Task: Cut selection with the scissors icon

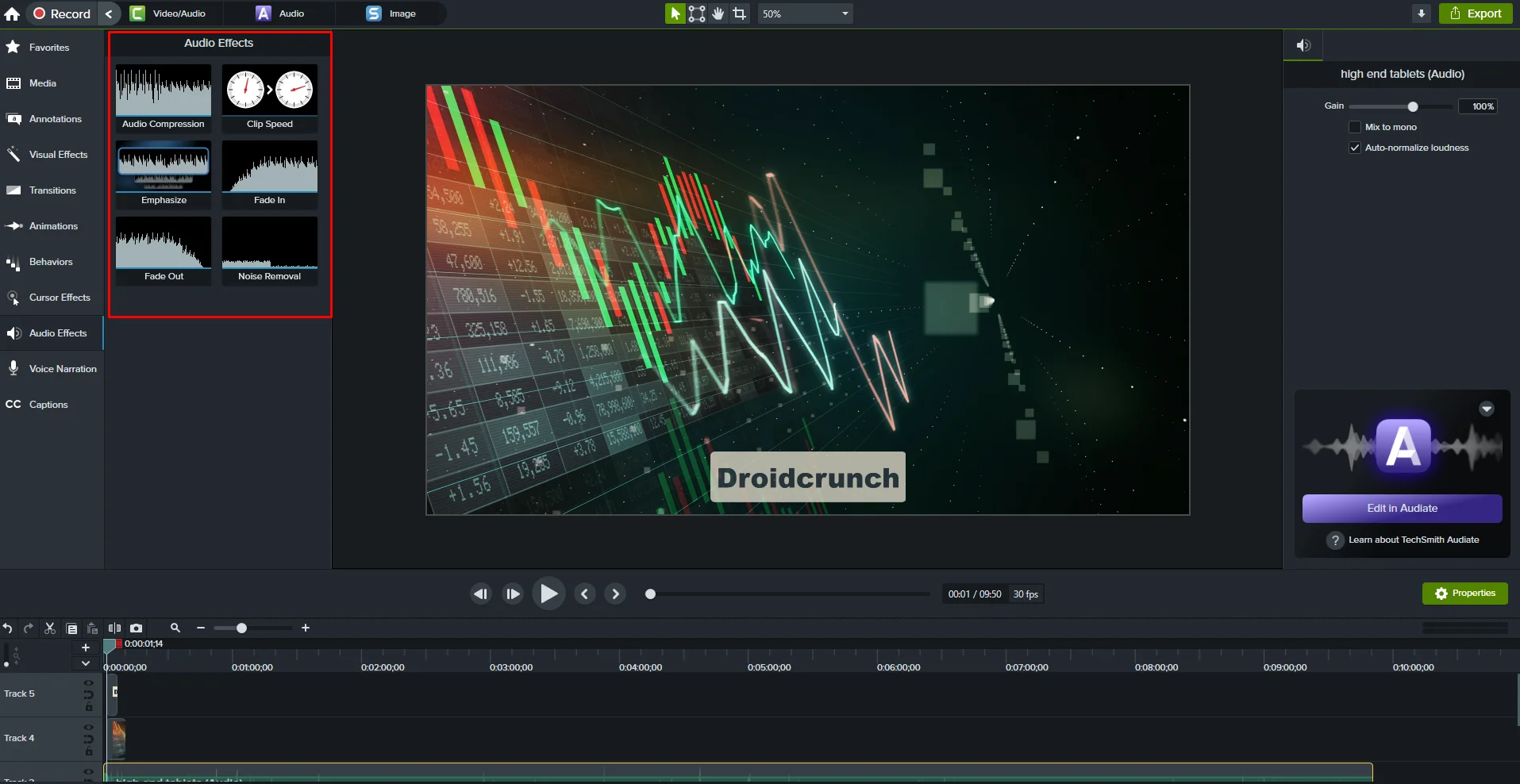Action: [50, 628]
